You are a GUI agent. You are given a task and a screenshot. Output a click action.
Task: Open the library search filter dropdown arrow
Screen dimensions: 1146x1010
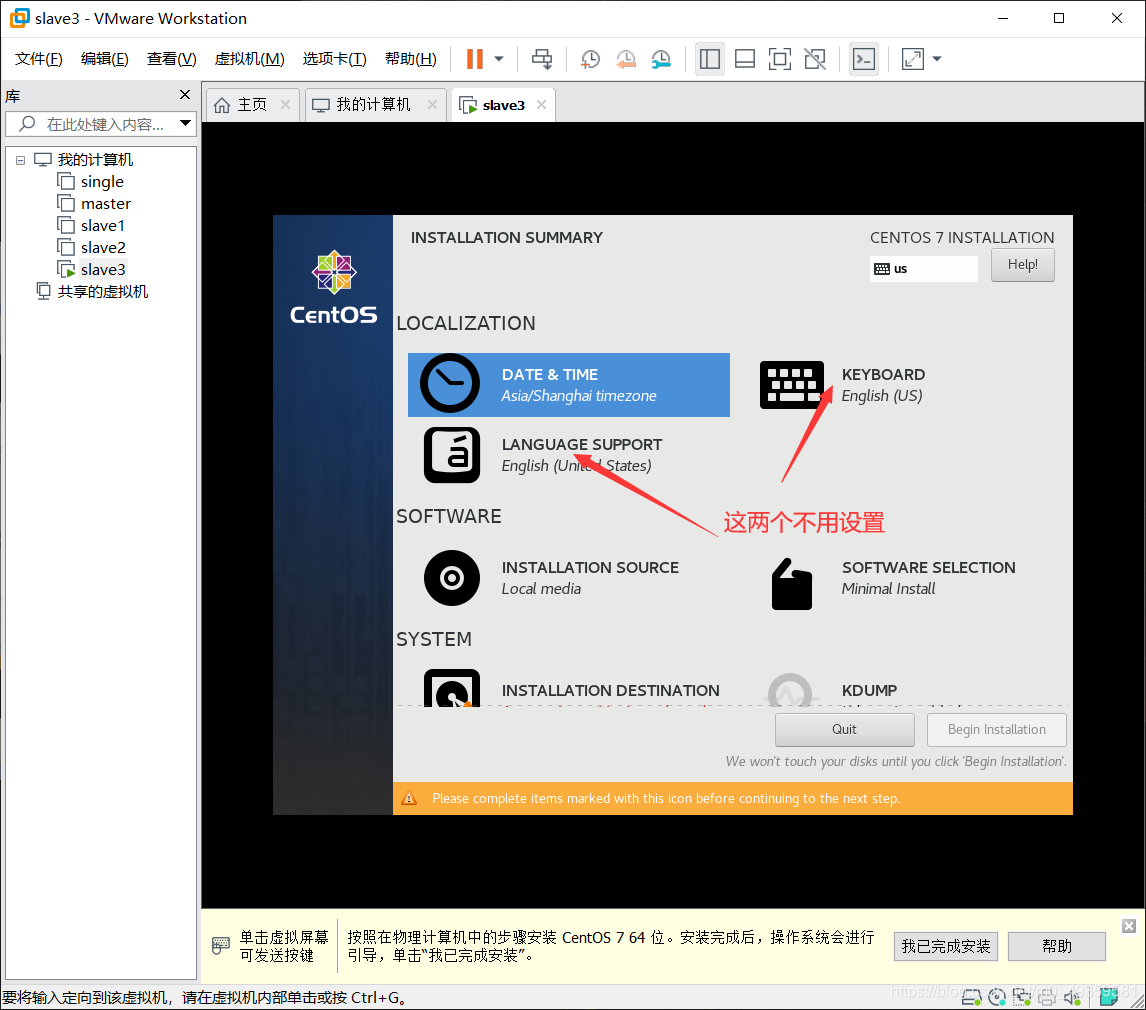(186, 124)
